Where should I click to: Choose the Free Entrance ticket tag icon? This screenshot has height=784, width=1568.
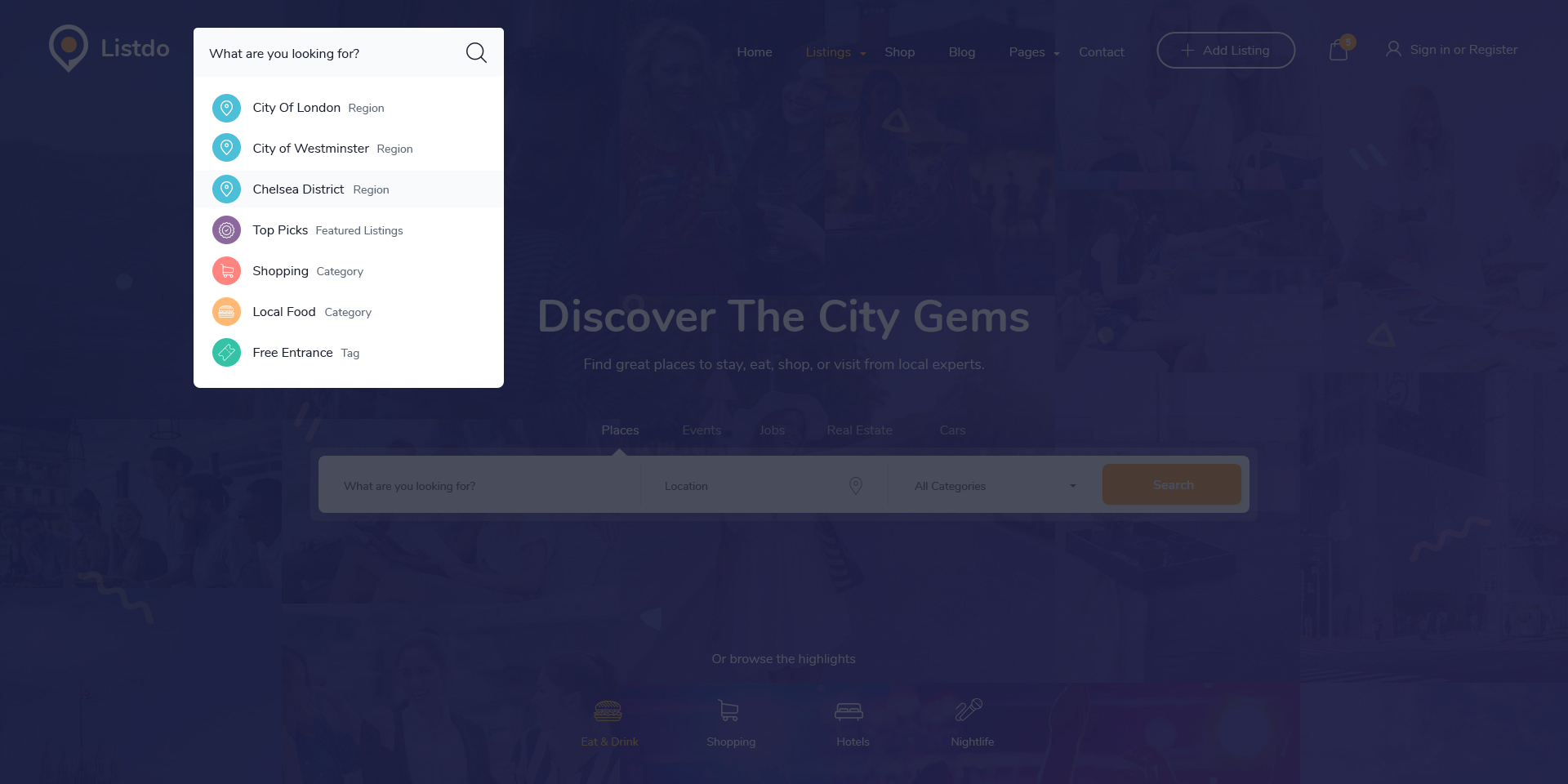[x=226, y=353]
